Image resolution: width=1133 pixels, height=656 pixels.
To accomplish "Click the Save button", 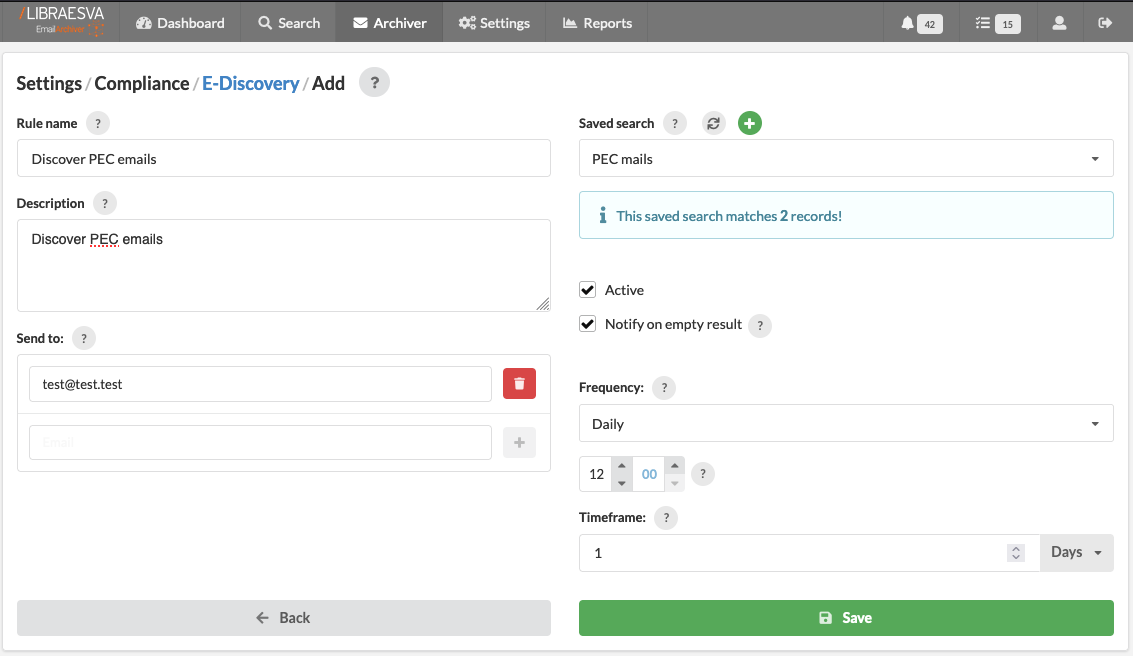I will pyautogui.click(x=846, y=618).
